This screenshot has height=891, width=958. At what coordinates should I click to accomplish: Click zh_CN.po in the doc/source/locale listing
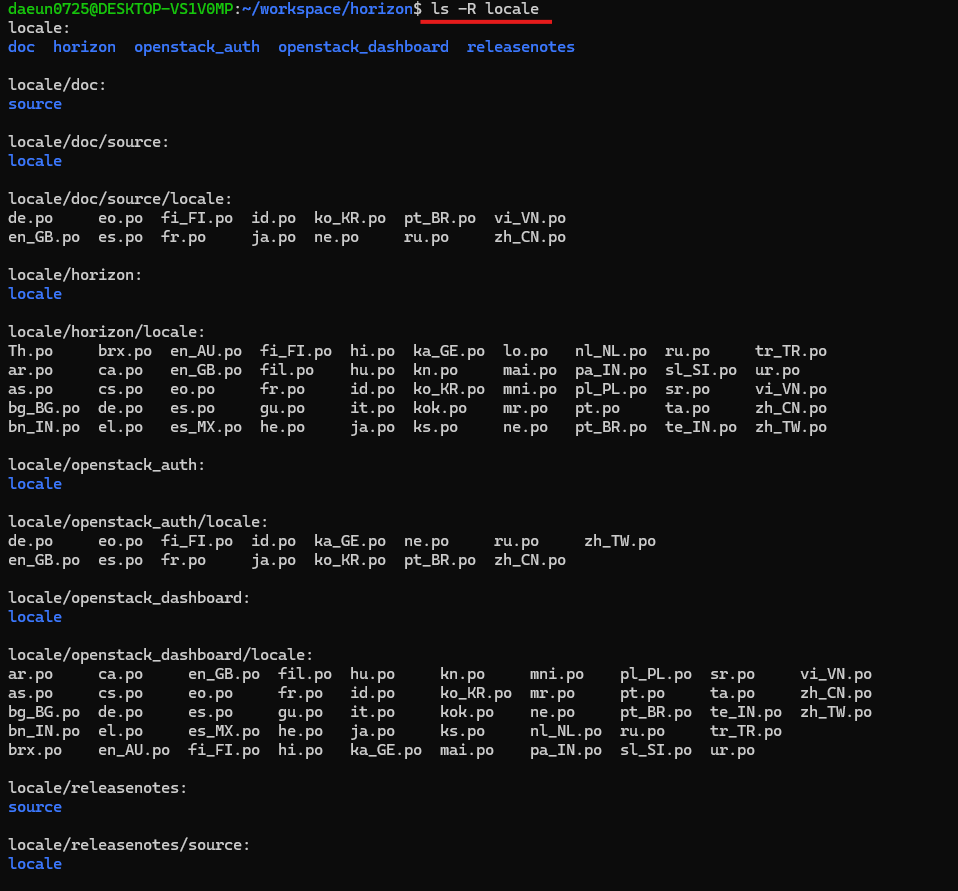tap(530, 237)
